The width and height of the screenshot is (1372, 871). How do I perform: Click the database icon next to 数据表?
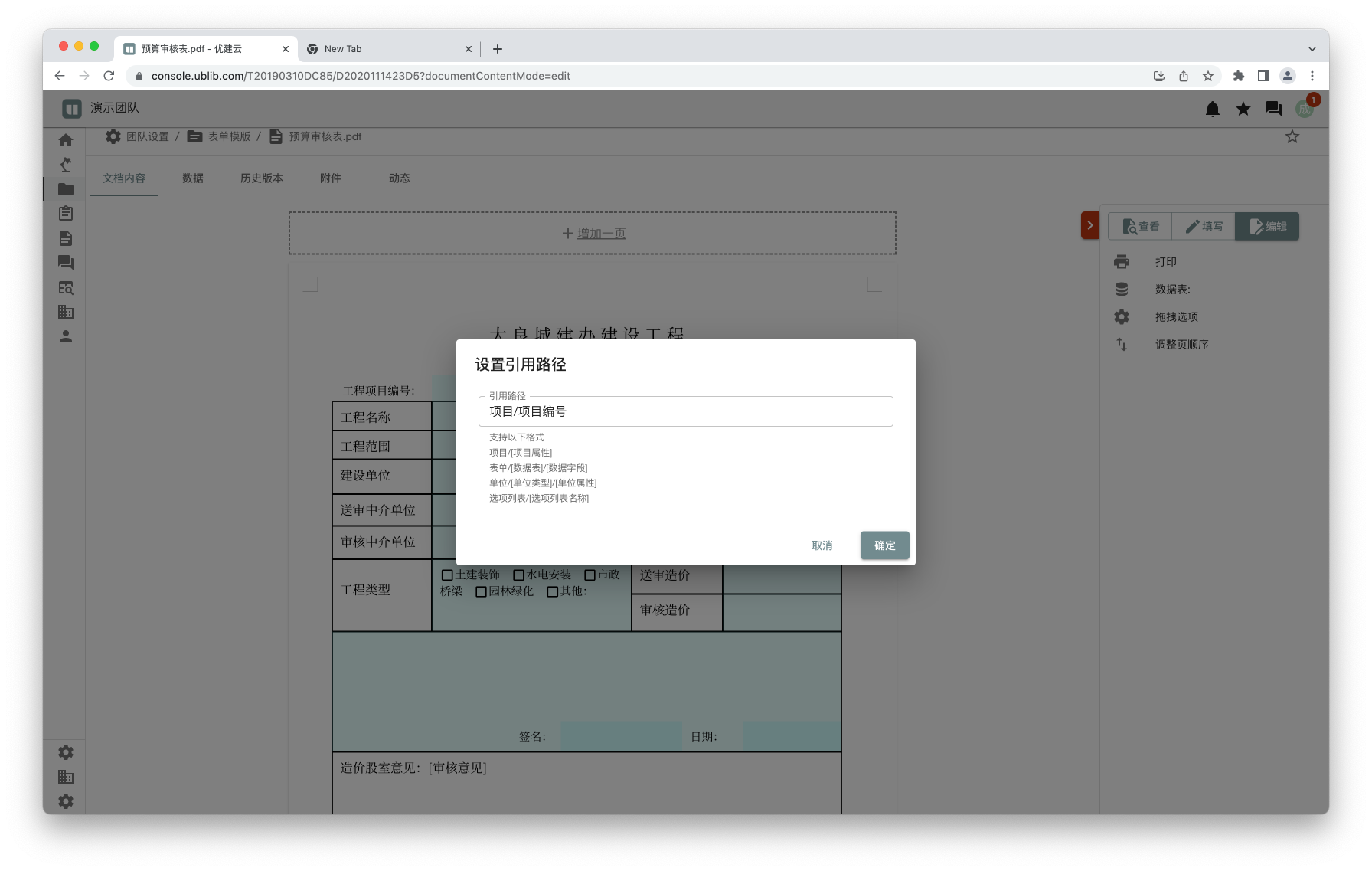point(1122,290)
